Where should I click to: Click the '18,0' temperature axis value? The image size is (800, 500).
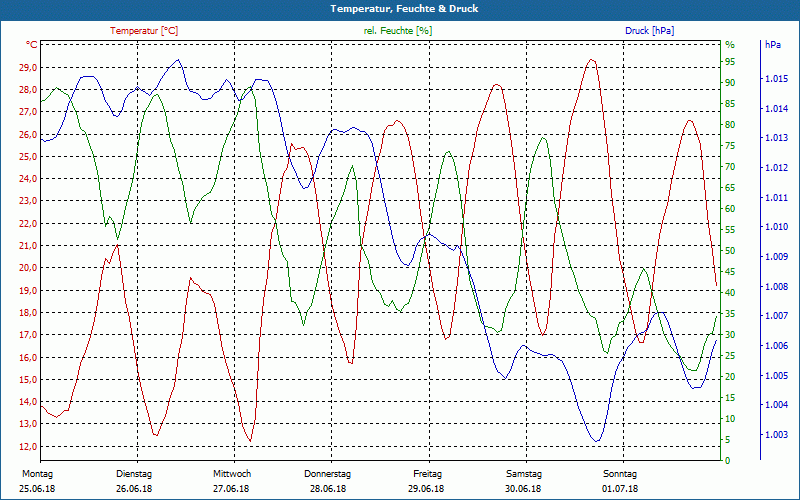29,312
